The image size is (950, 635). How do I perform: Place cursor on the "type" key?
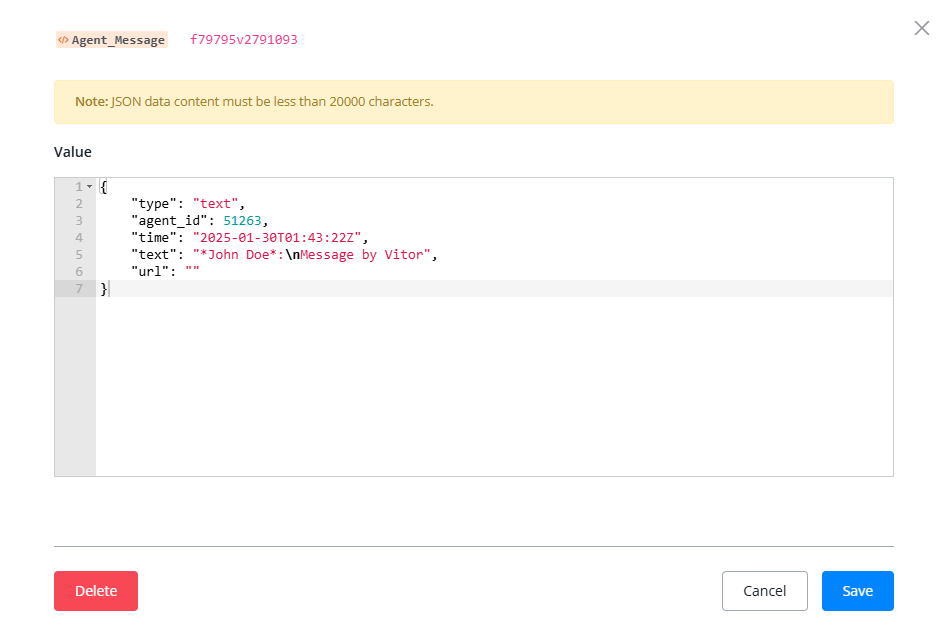point(154,204)
